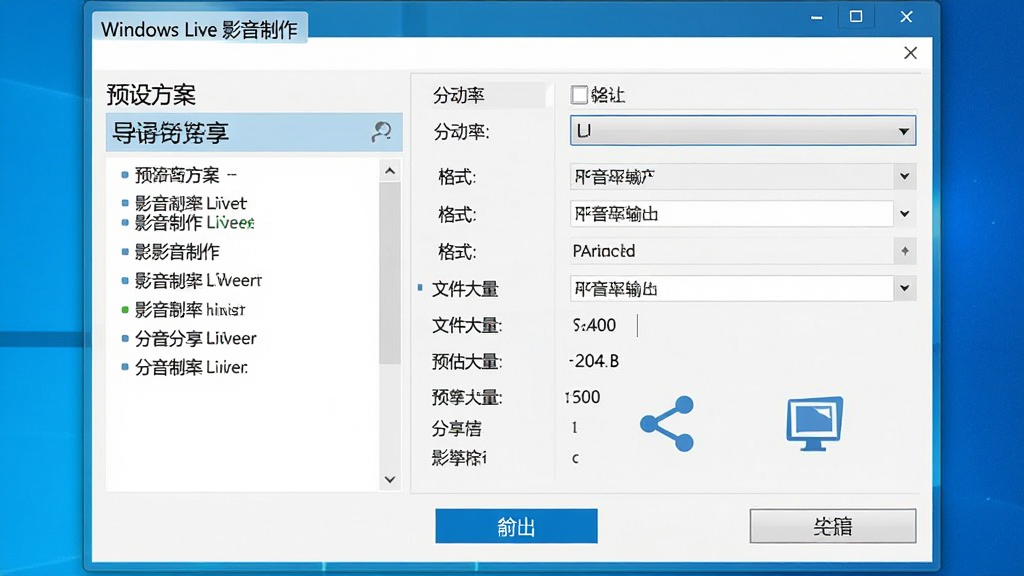The height and width of the screenshot is (576, 1024).
Task: Click the blue 输出 button
Action: pyautogui.click(x=516, y=526)
